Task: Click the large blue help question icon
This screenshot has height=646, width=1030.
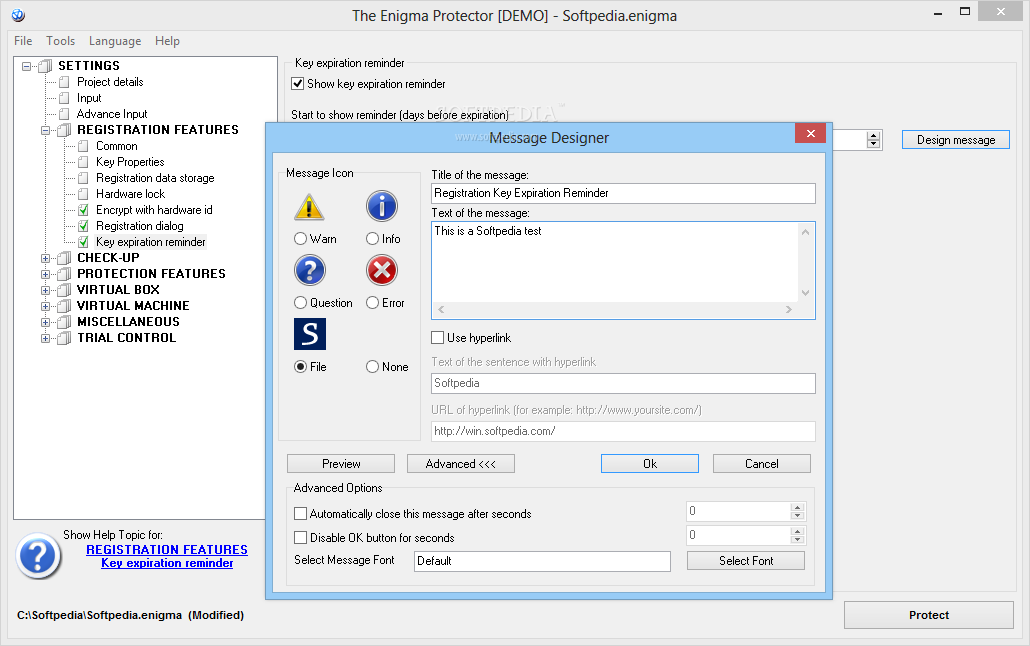Action: (x=38, y=556)
